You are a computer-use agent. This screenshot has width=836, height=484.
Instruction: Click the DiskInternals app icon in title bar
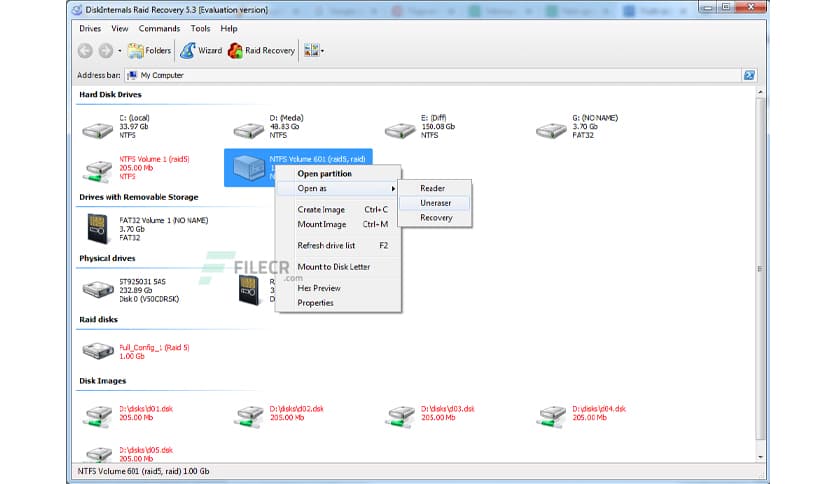coord(77,10)
